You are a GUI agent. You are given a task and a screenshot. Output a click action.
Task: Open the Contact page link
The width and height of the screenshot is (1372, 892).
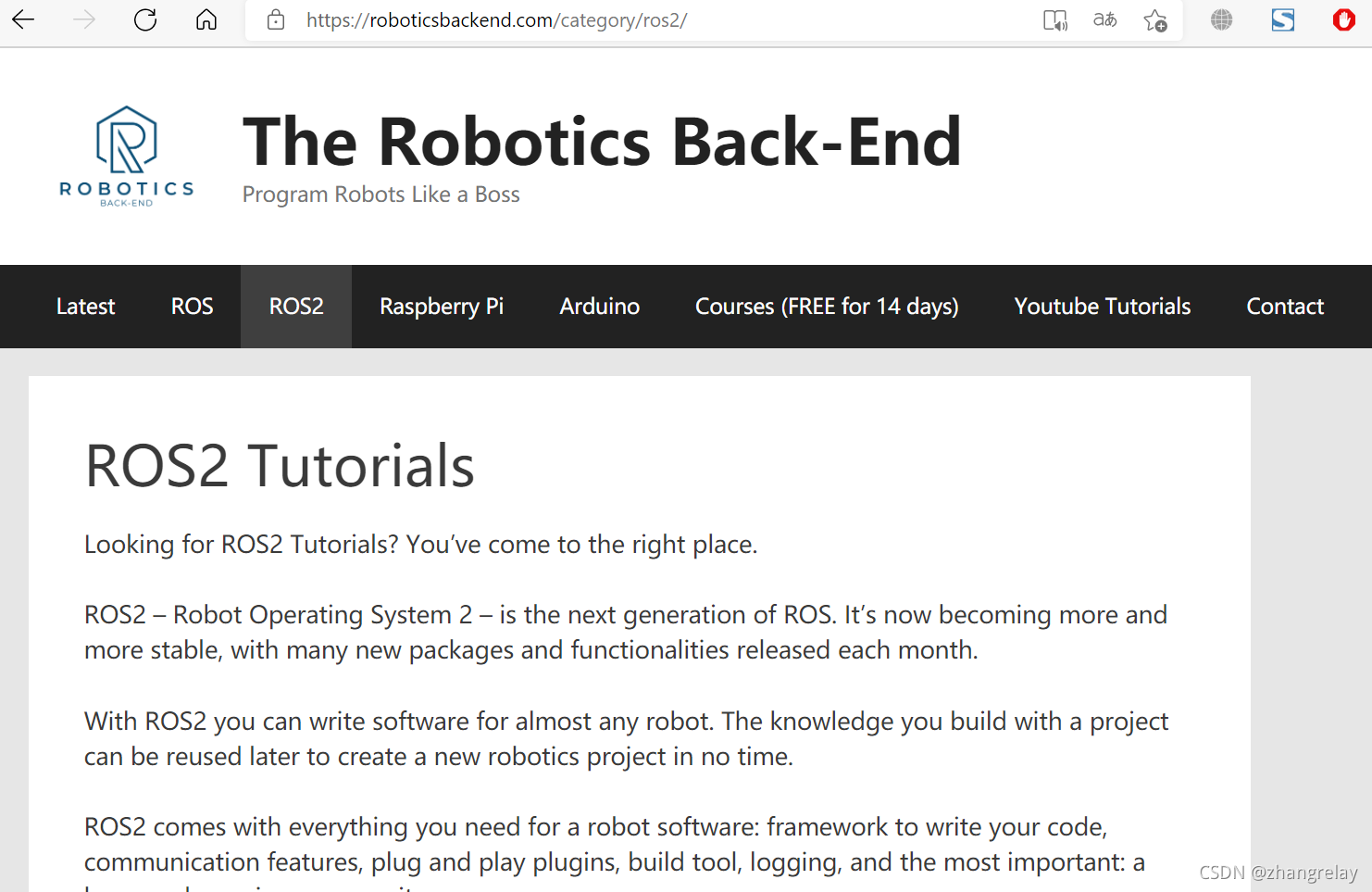1285,307
